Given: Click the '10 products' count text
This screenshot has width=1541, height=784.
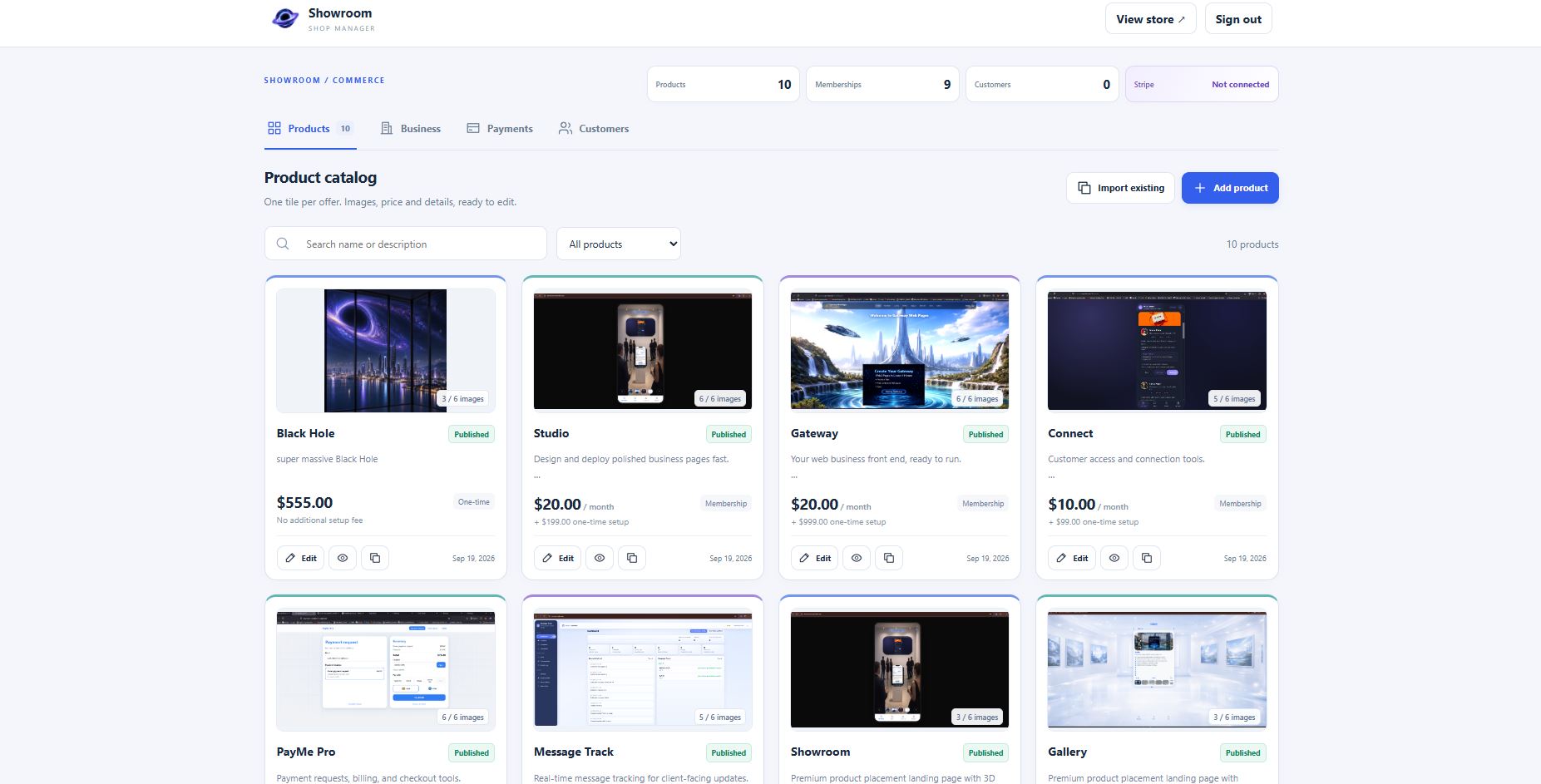Looking at the screenshot, I should [x=1252, y=244].
